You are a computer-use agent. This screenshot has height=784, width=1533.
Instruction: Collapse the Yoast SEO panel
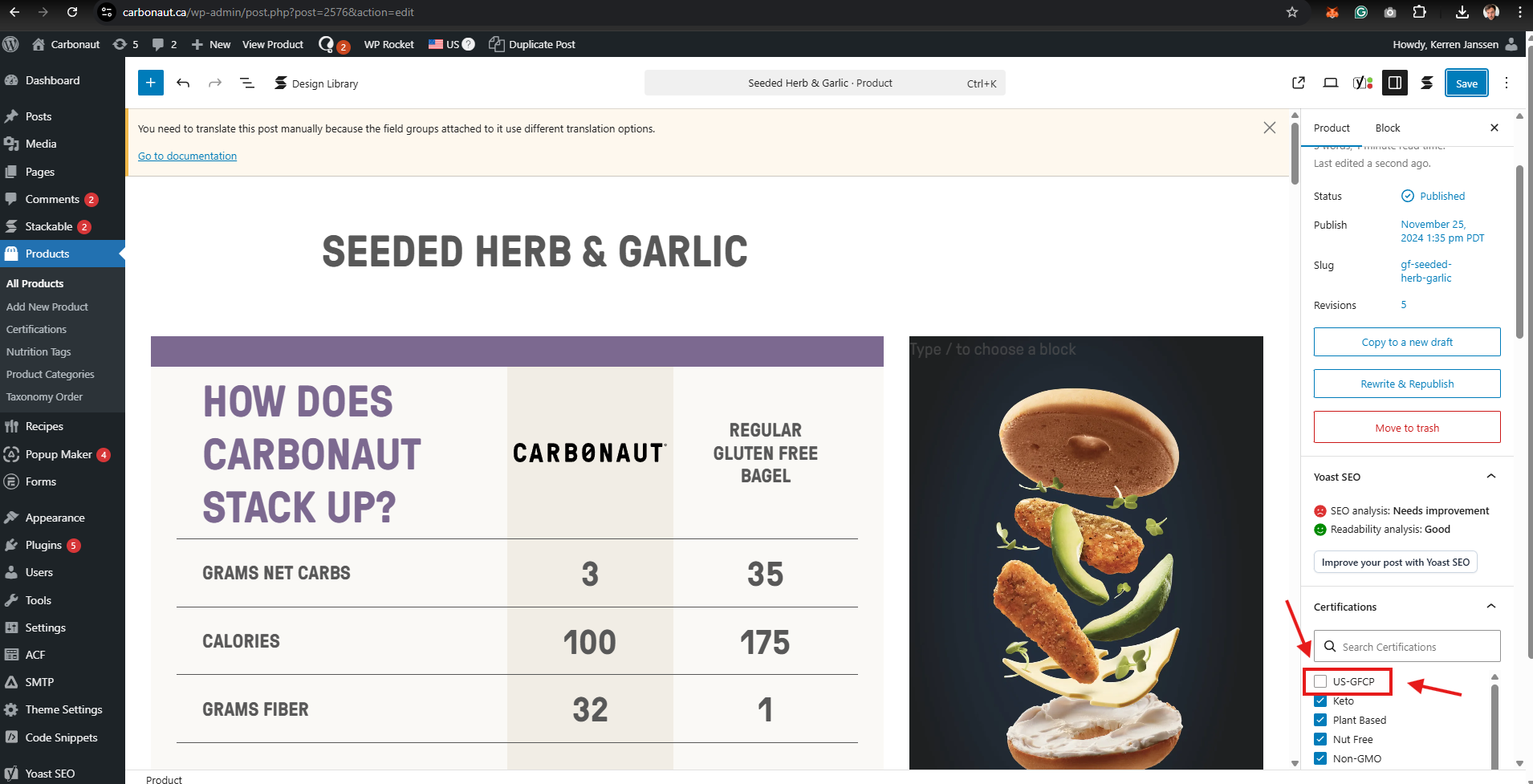click(x=1491, y=477)
